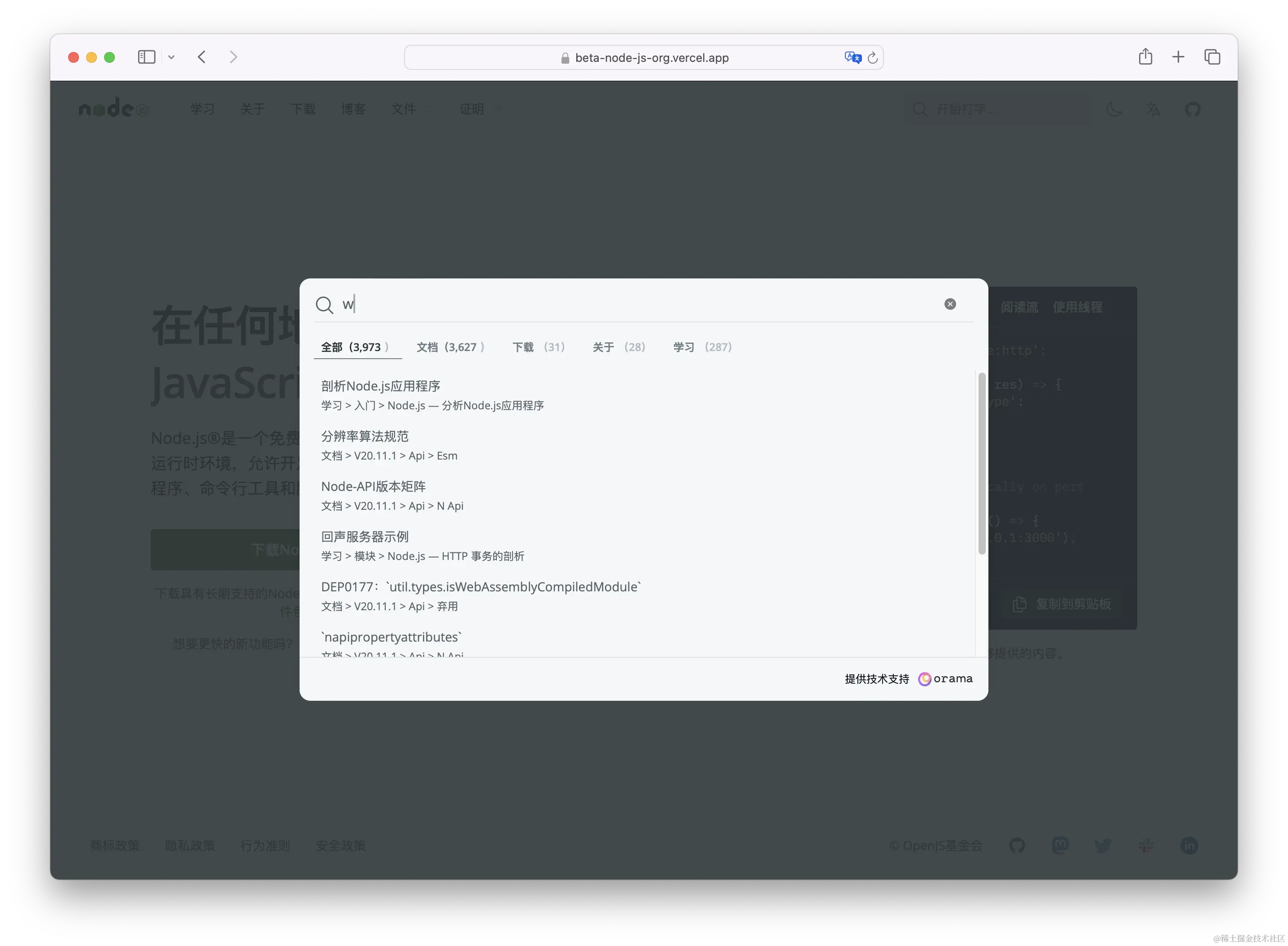Open 商标政策 footer link
The height and width of the screenshot is (946, 1288).
point(114,845)
